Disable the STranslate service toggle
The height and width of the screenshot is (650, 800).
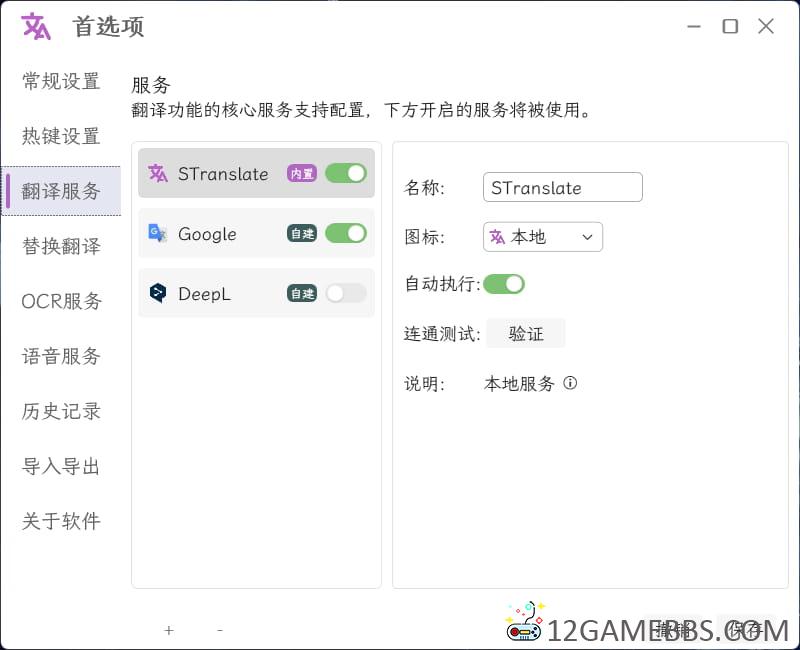(x=346, y=173)
